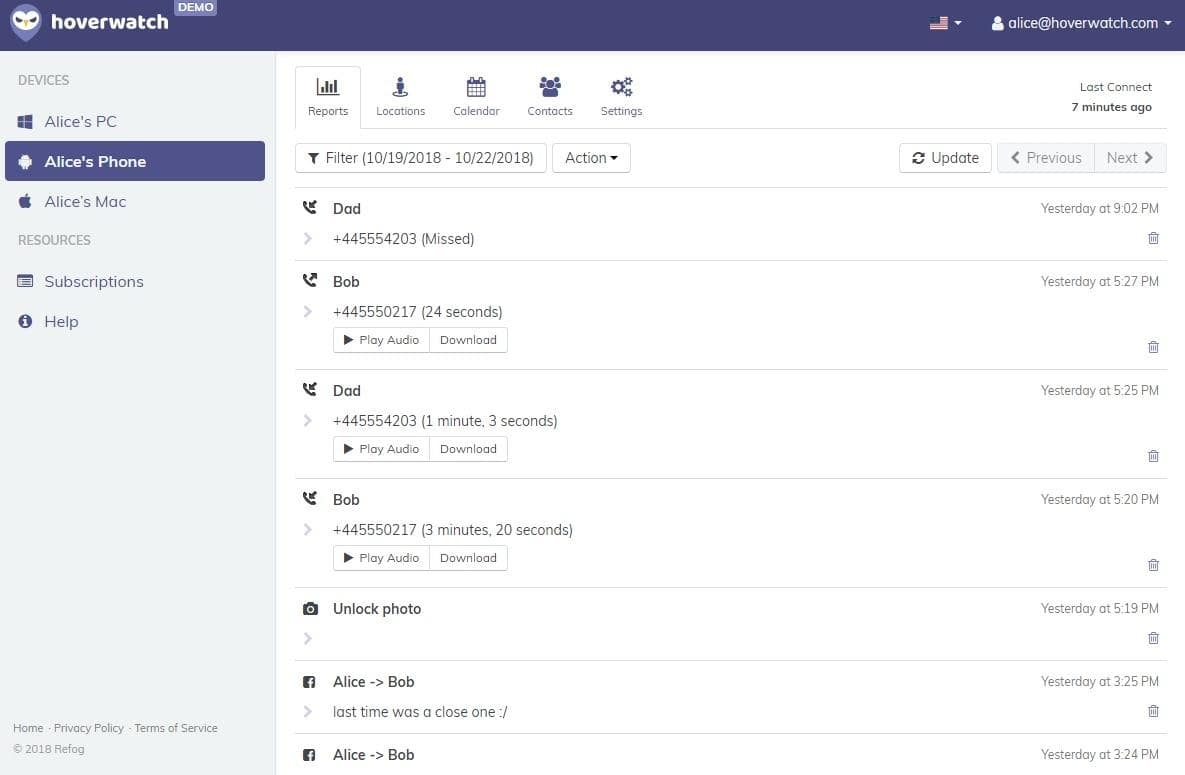The width and height of the screenshot is (1185, 775).
Task: Select Alice's Mac device
Action: 135,201
